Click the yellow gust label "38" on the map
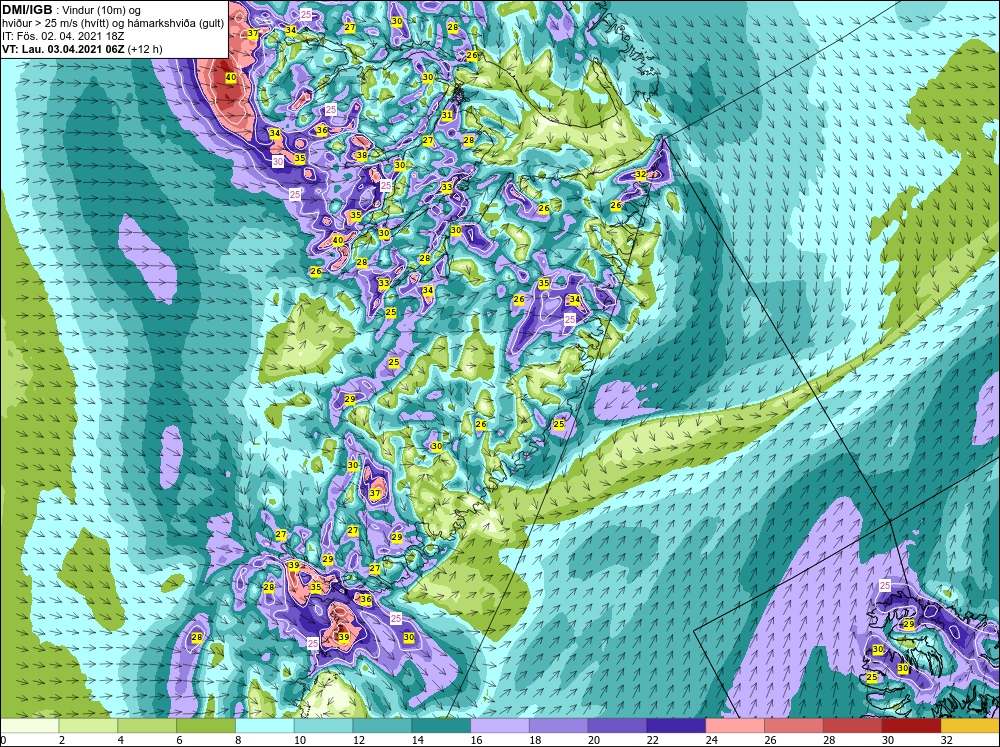The height and width of the screenshot is (747, 1000). pos(362,155)
